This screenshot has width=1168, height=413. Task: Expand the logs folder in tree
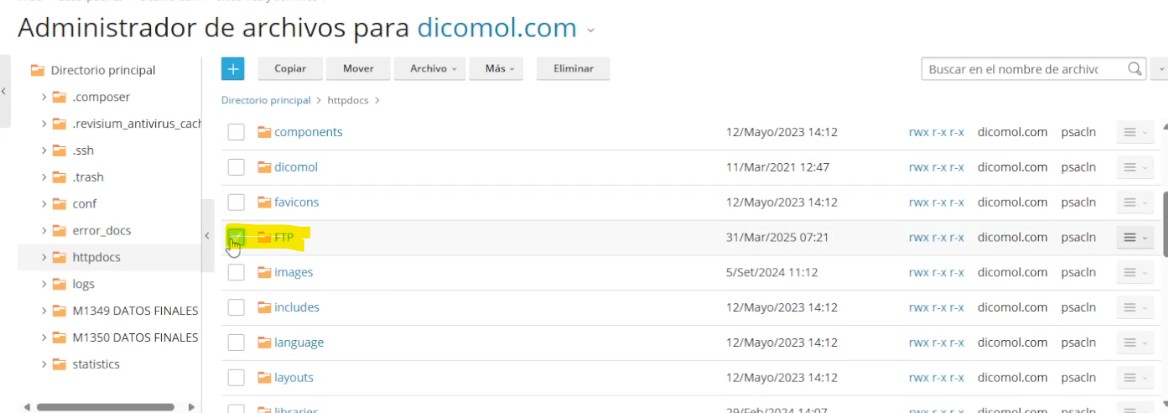(44, 284)
